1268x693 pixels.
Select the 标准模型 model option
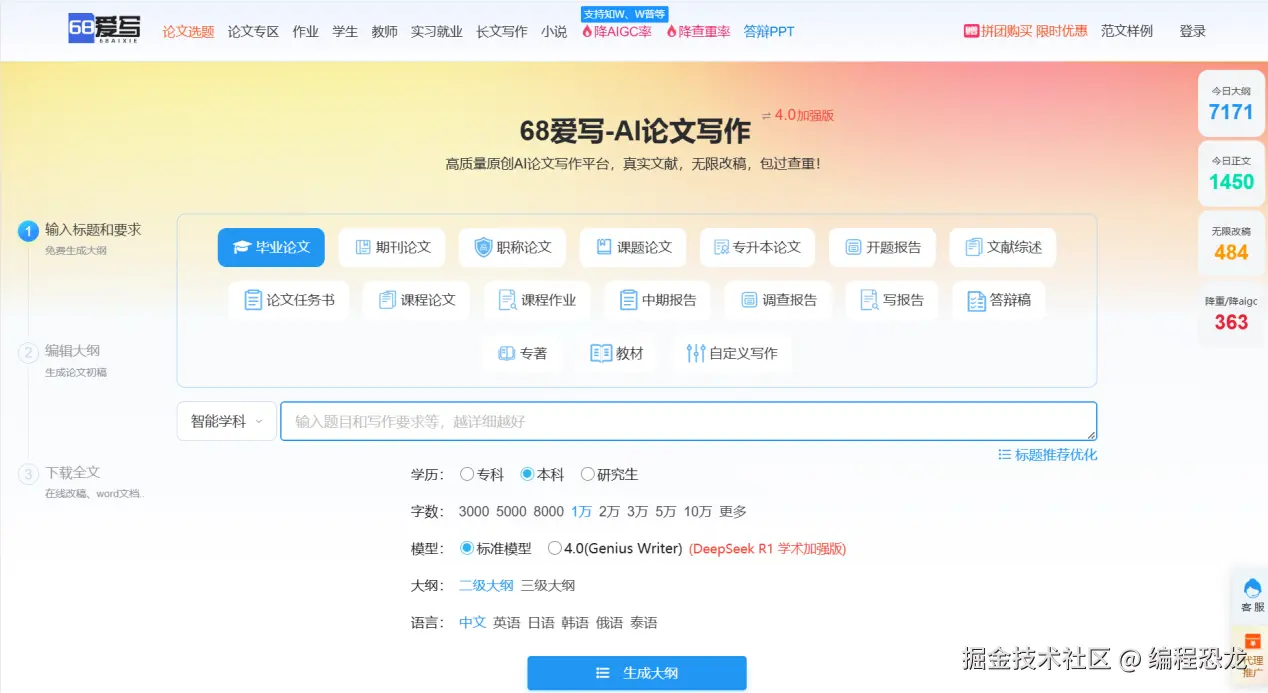(495, 549)
